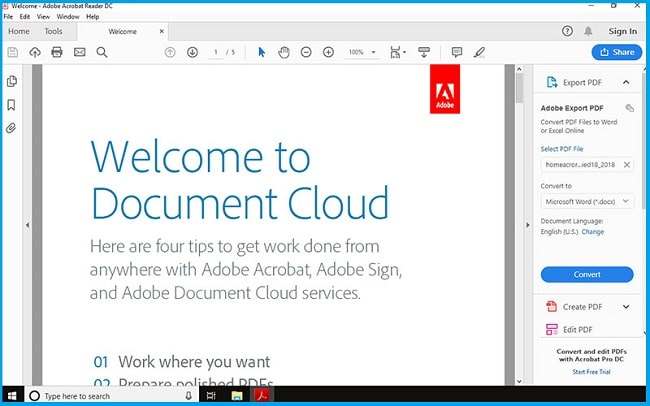Collapse left navigation pane arrow
This screenshot has height=406, width=650.
click(27, 225)
